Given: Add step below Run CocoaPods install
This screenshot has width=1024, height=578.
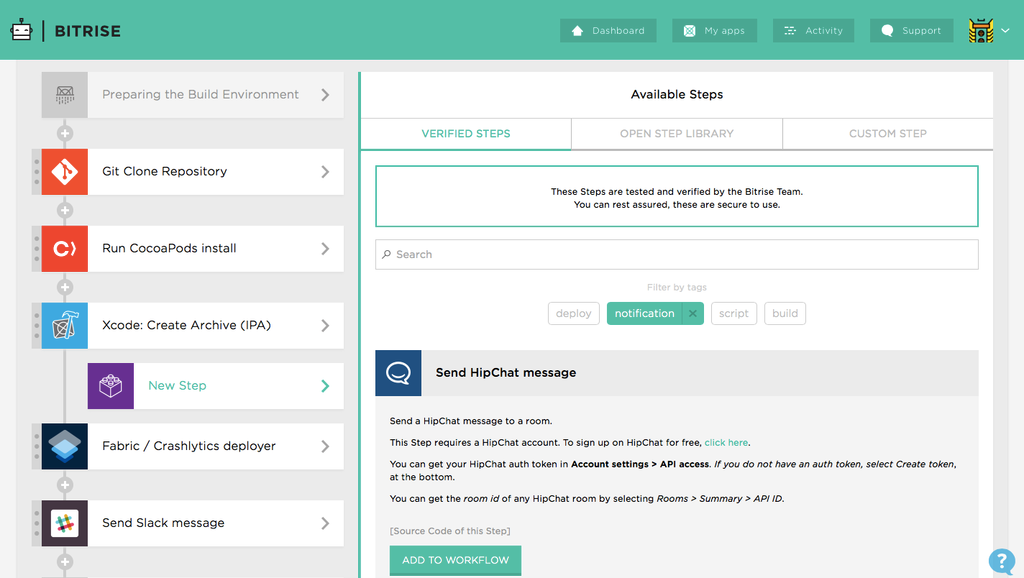Looking at the screenshot, I should coord(65,287).
